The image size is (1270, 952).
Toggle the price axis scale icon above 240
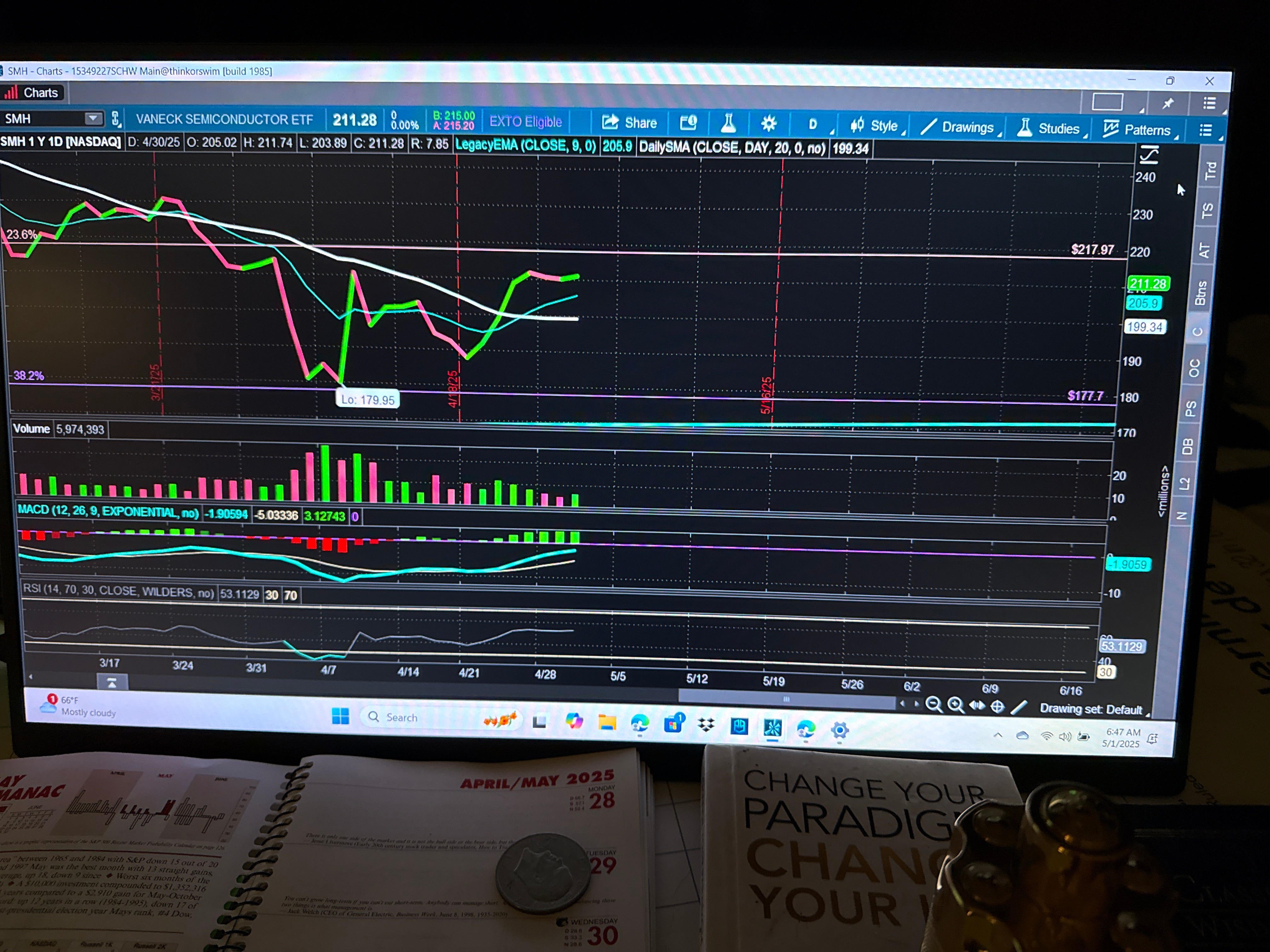1149,155
